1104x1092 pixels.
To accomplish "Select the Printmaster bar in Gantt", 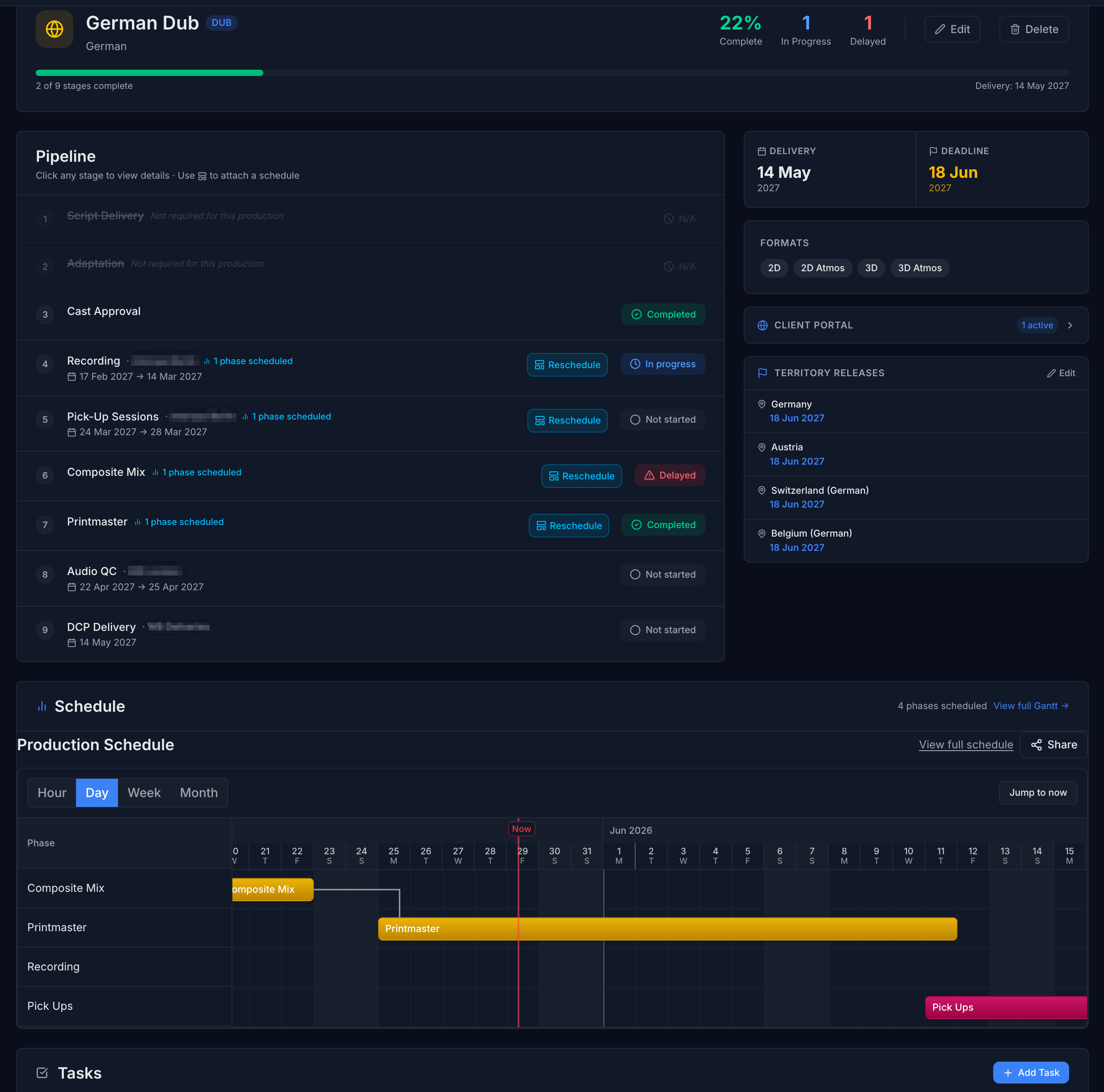I will coord(667,928).
